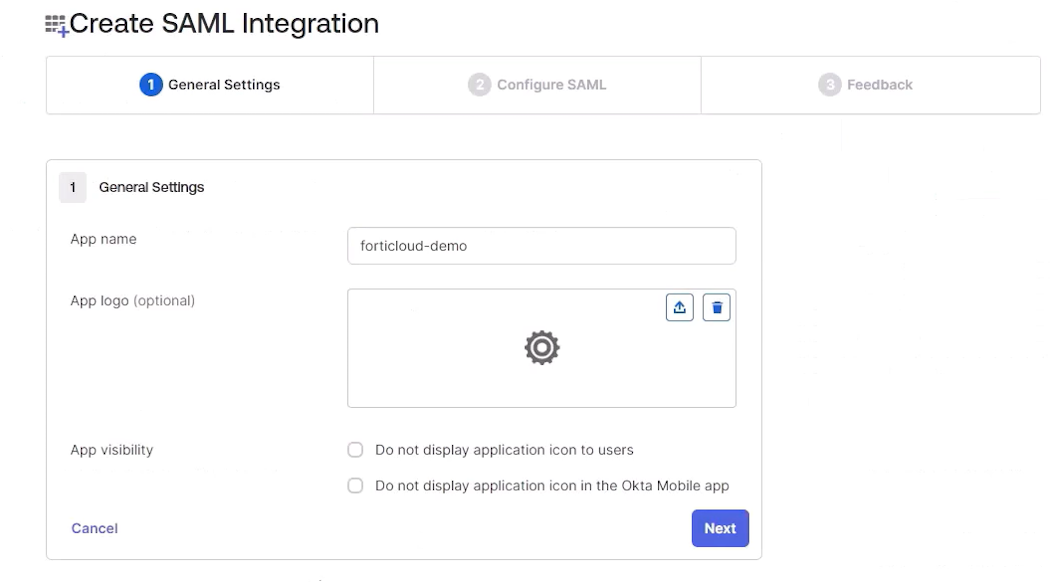Click the app grid icon beside the title
Screen dimensions: 1050x582
point(56,26)
